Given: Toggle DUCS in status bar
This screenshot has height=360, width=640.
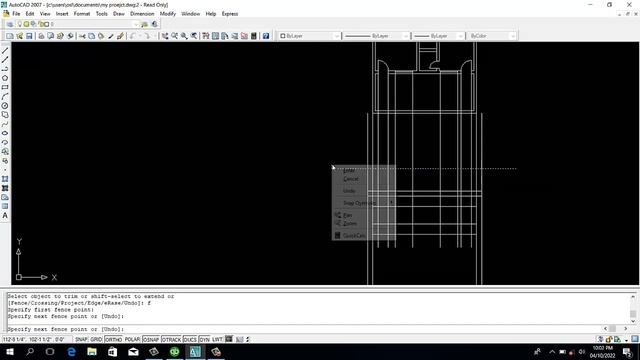Looking at the screenshot, I should [x=190, y=339].
